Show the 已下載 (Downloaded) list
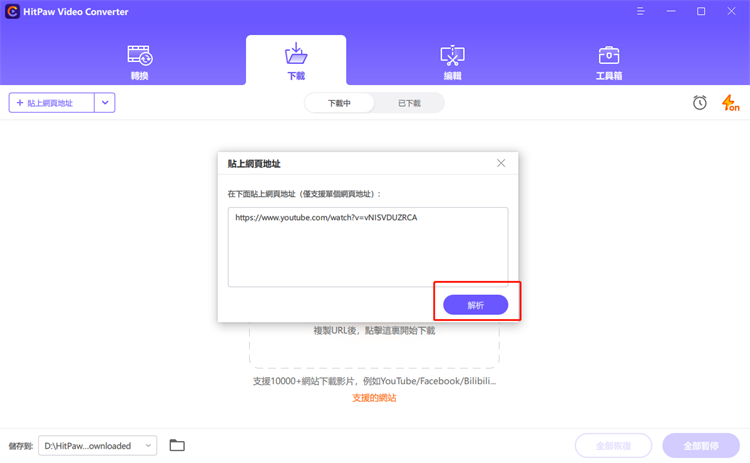 click(409, 103)
